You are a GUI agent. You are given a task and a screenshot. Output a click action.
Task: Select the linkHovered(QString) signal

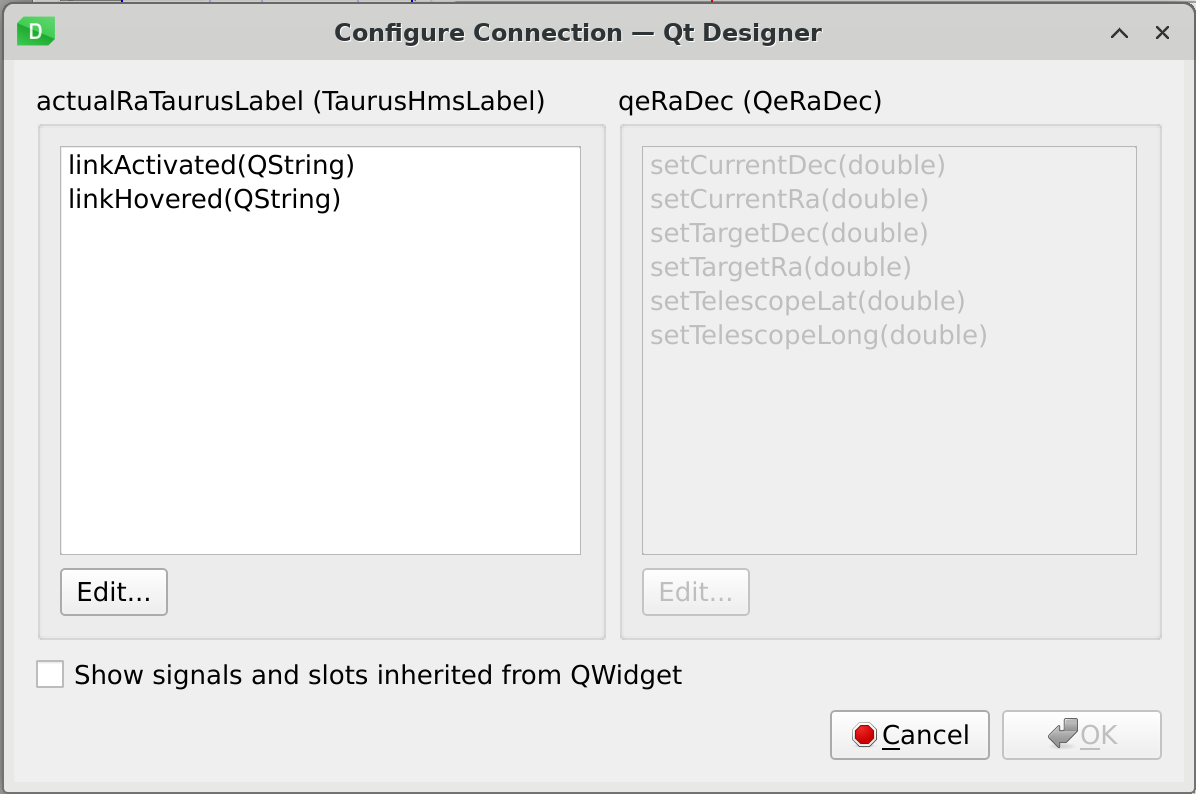pyautogui.click(x=204, y=199)
